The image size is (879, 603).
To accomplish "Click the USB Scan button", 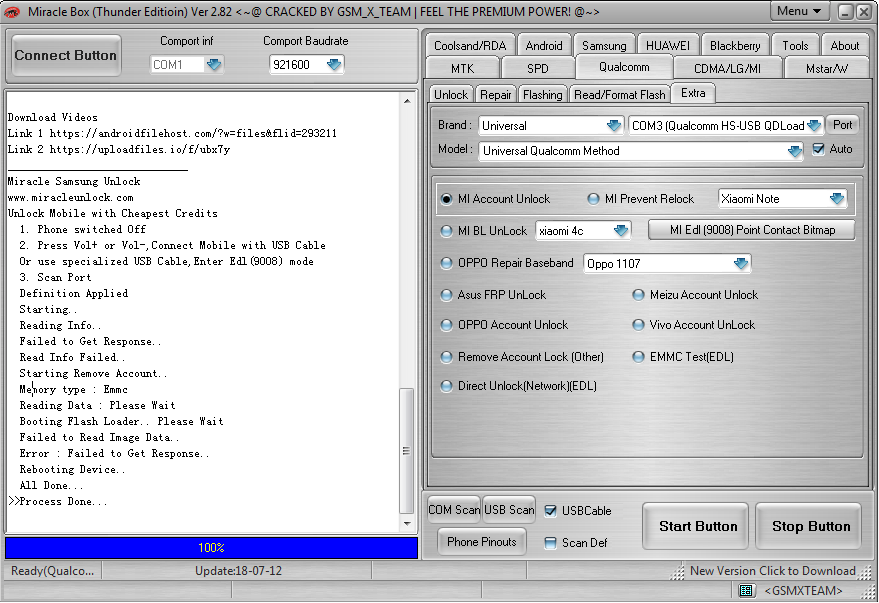I will (509, 510).
